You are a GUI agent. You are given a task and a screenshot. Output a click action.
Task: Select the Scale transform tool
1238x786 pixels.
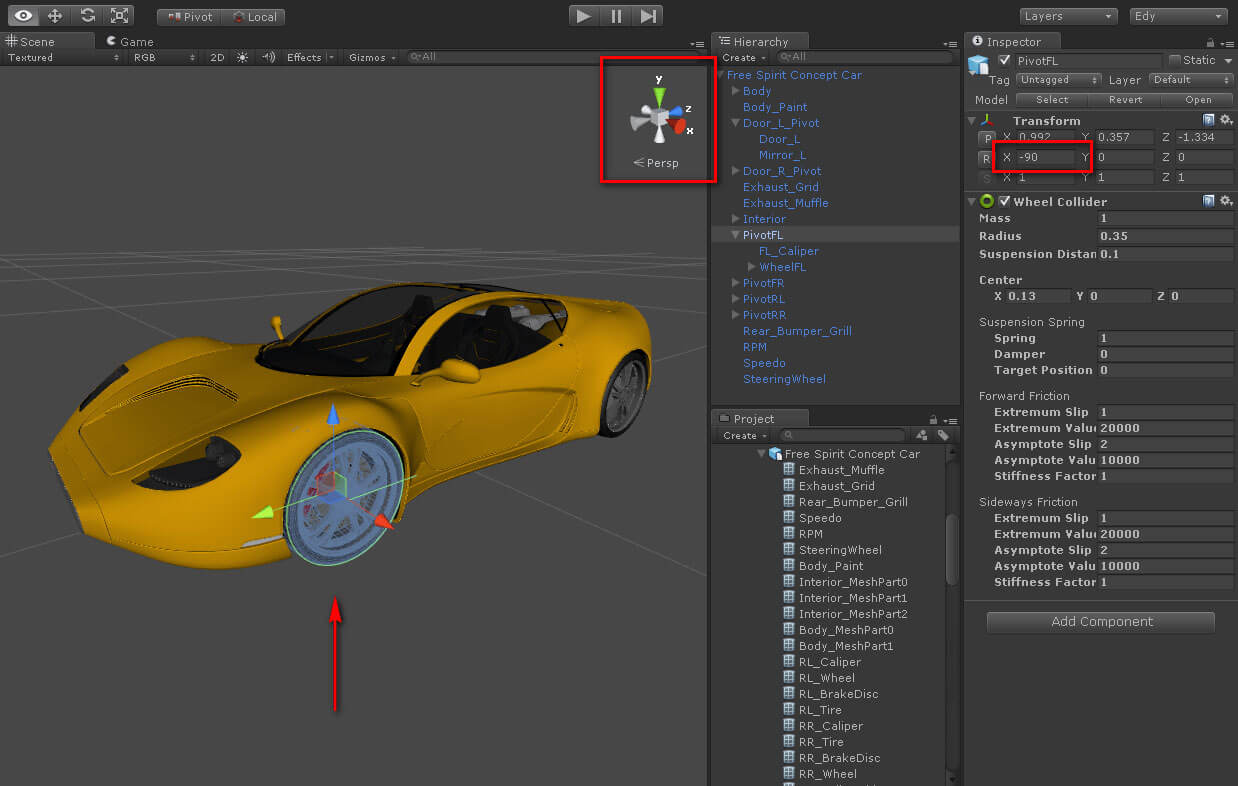pyautogui.click(x=120, y=16)
